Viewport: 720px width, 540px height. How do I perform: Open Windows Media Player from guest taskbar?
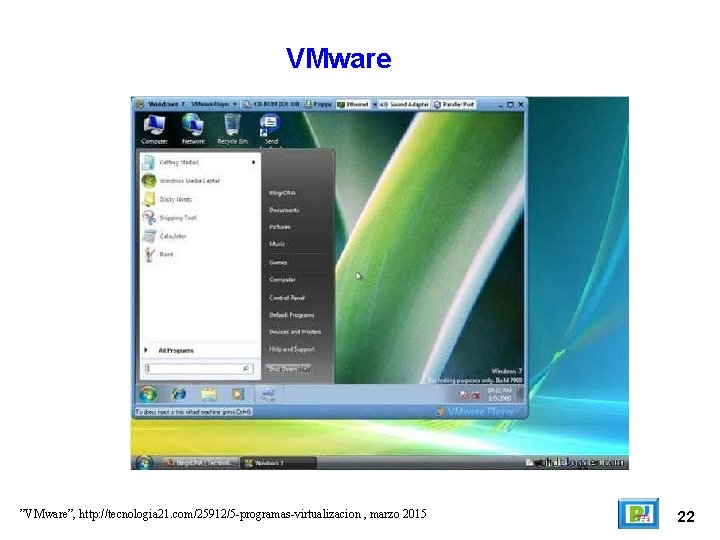(238, 394)
